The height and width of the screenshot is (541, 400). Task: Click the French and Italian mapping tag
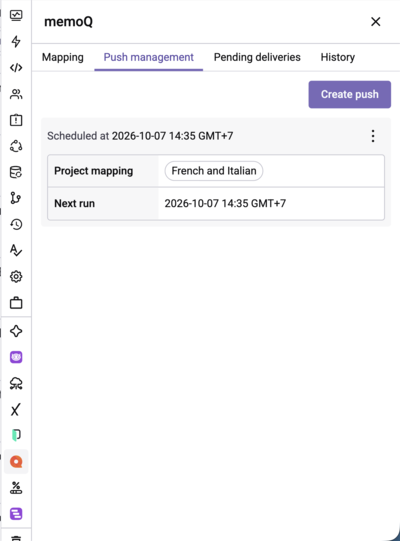[x=214, y=171]
